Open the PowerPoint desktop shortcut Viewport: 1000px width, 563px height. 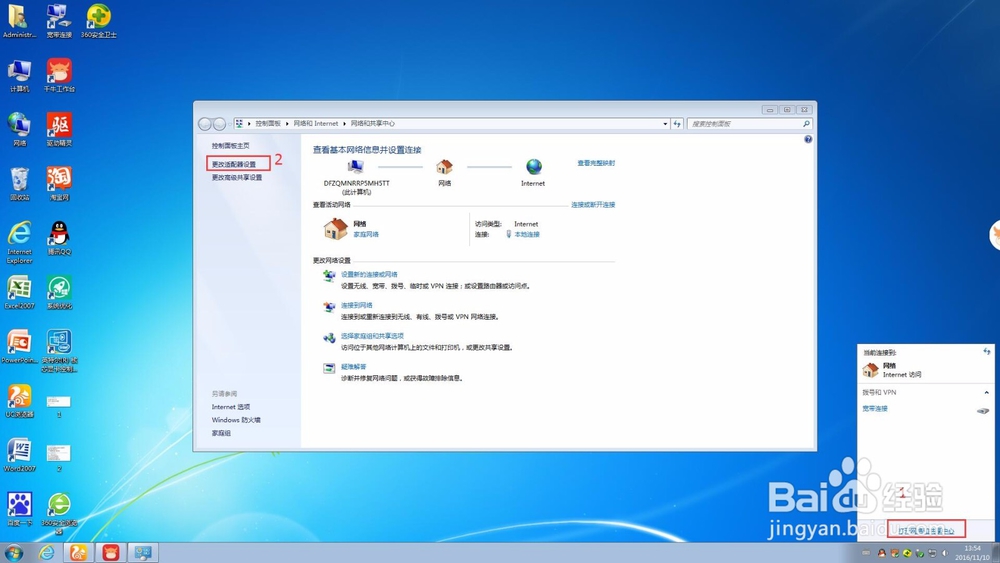[x=19, y=346]
